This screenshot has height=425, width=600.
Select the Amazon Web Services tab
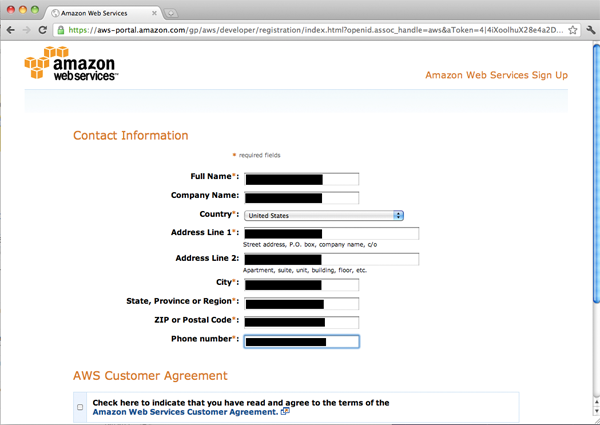click(x=103, y=13)
